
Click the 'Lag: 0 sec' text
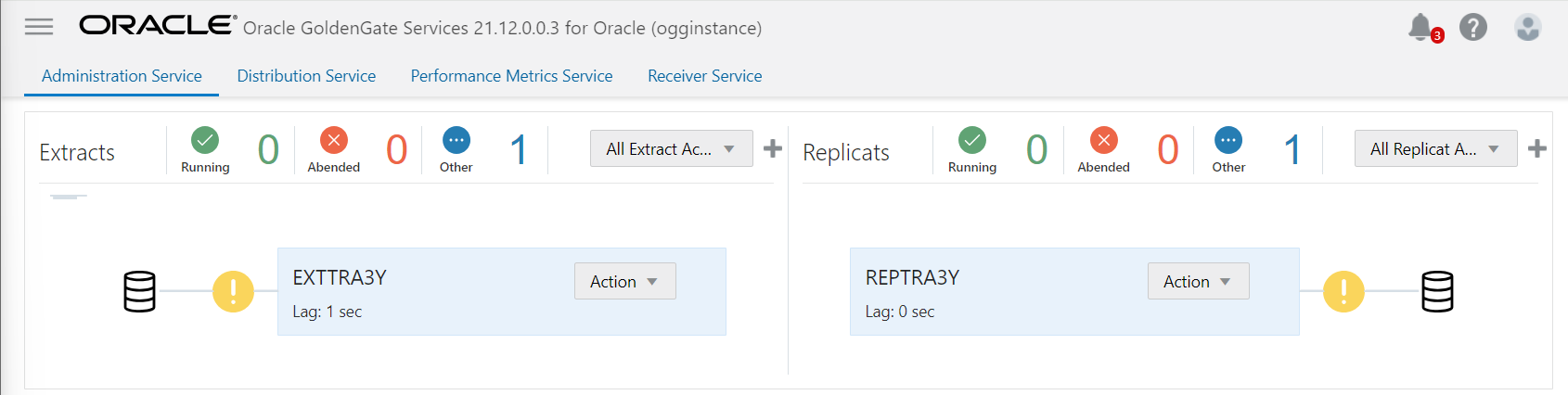900,312
